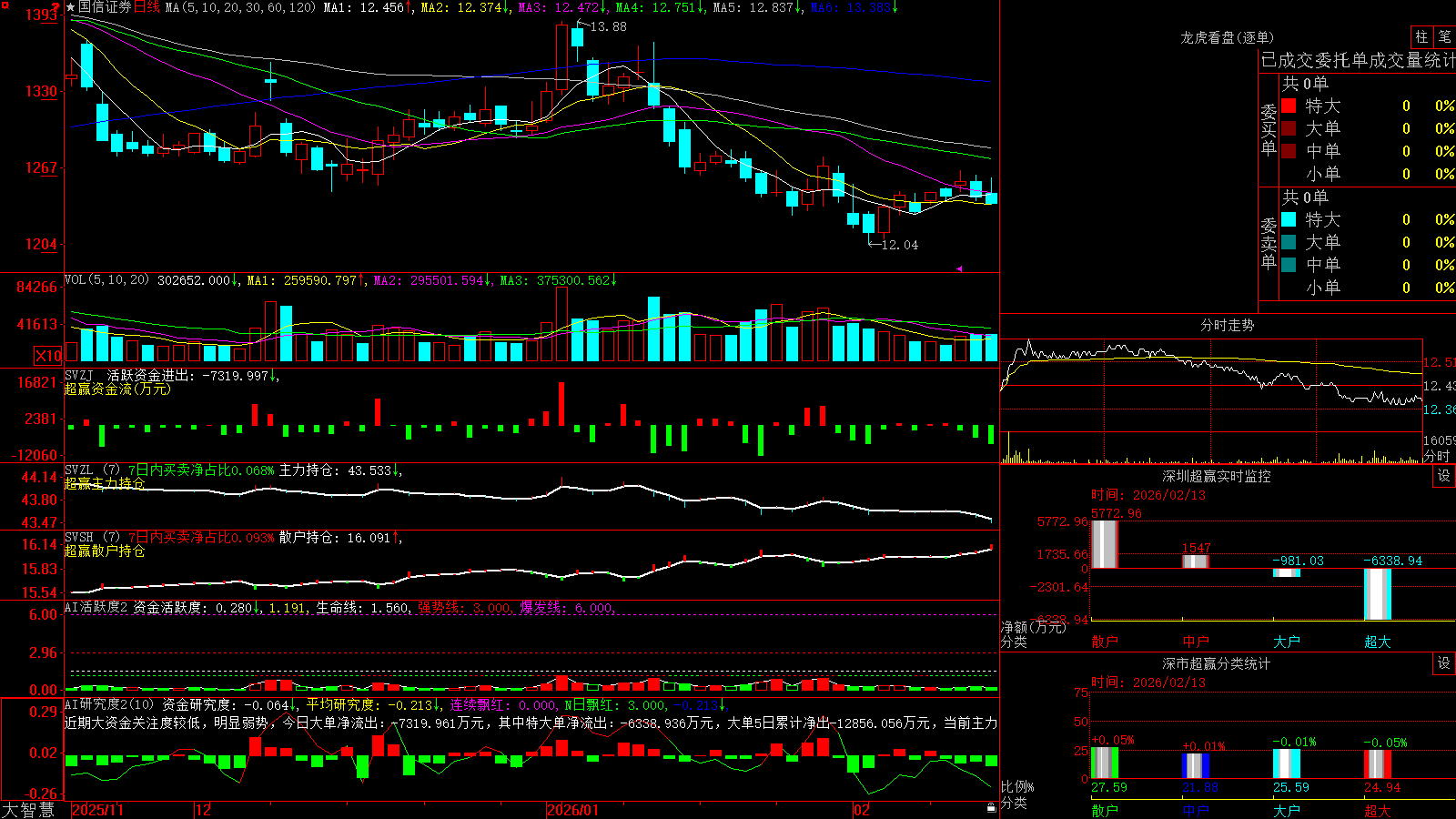Viewport: 1456px width, 819px height.
Task: Click the 12 month marker on time axis
Action: pos(204,810)
